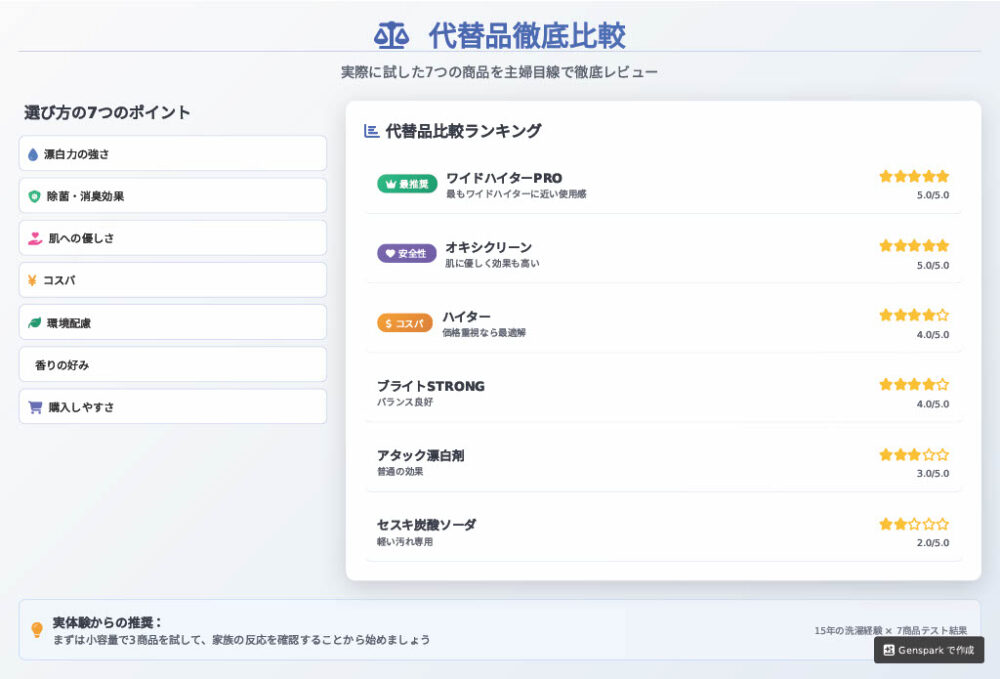Click the 代替品徹底比較 main title
This screenshot has height=679, width=1000.
(x=527, y=36)
